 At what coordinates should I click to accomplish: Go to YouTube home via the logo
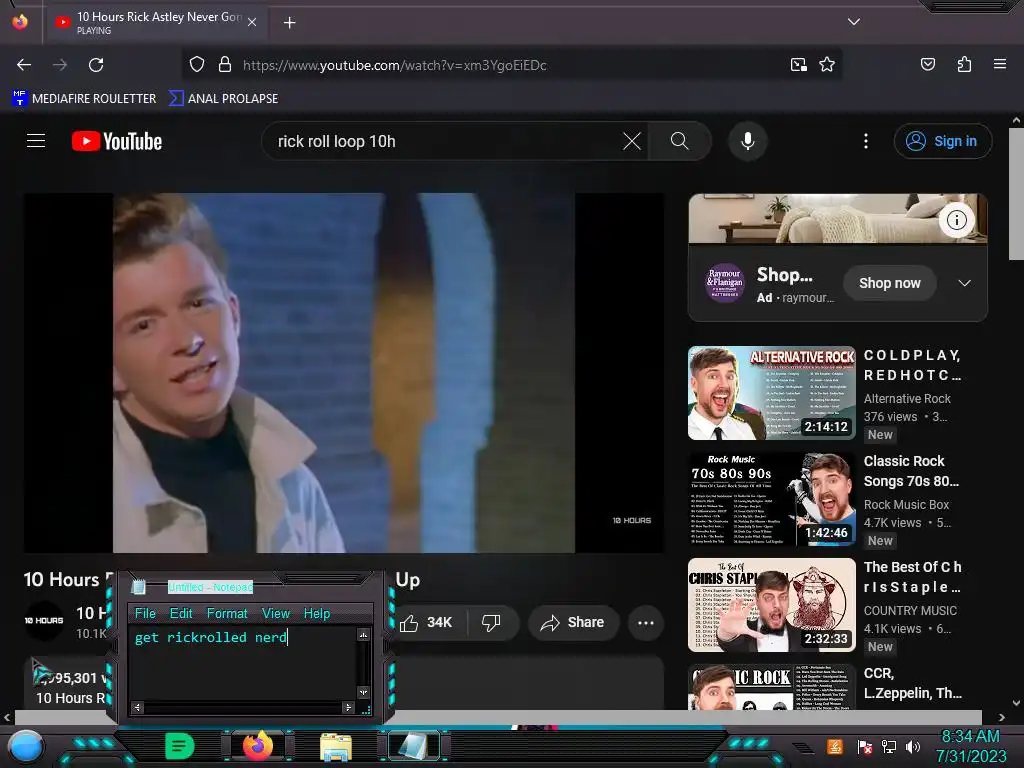pos(117,141)
